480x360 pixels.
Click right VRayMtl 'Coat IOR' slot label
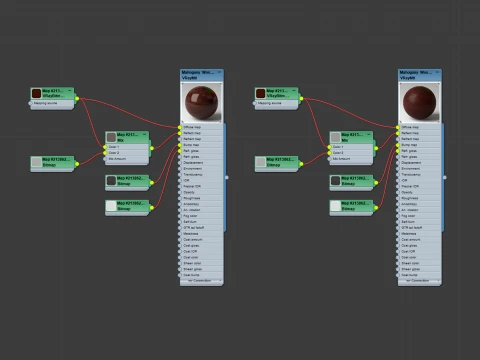(408, 252)
